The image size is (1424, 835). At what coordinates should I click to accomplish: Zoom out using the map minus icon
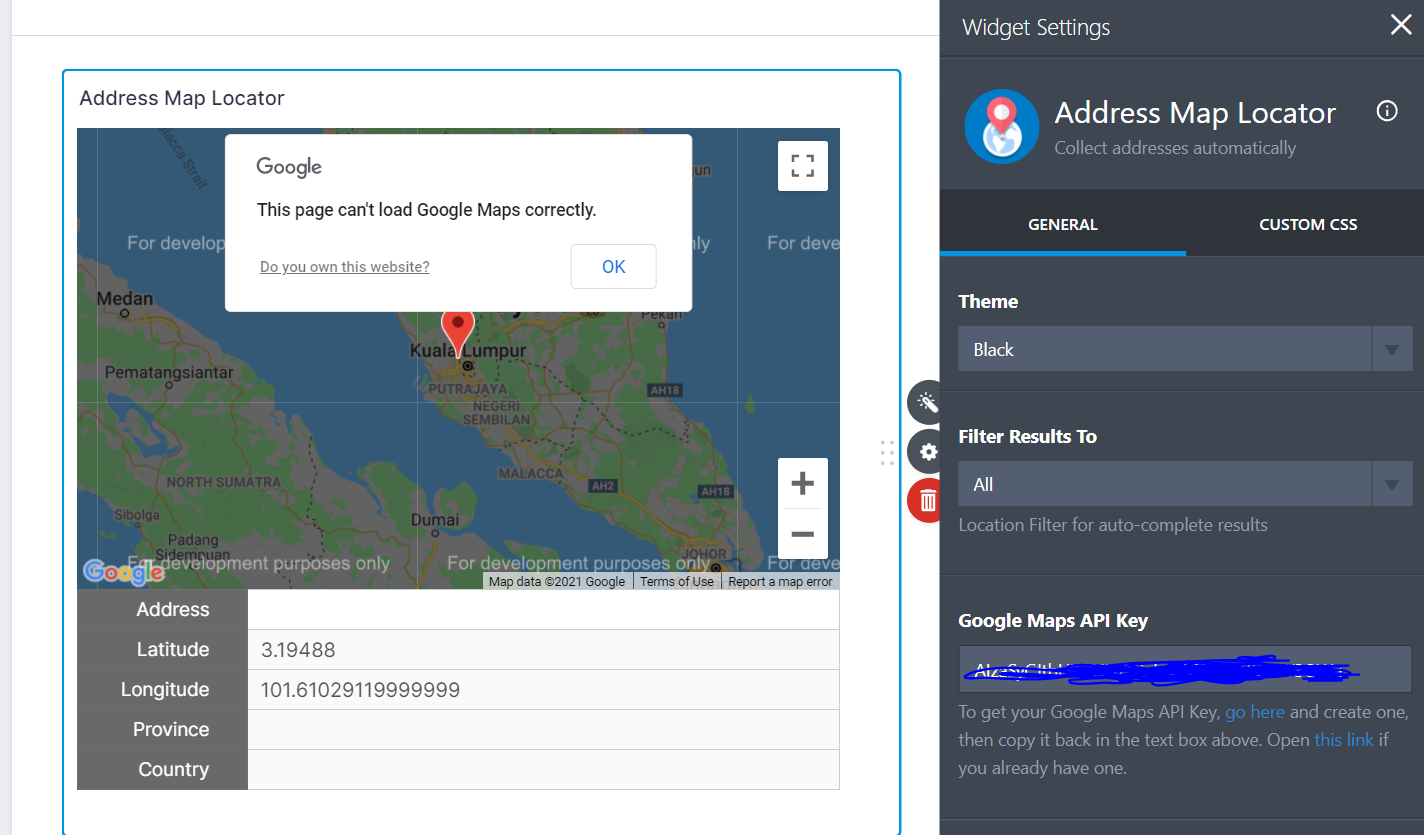[x=803, y=535]
